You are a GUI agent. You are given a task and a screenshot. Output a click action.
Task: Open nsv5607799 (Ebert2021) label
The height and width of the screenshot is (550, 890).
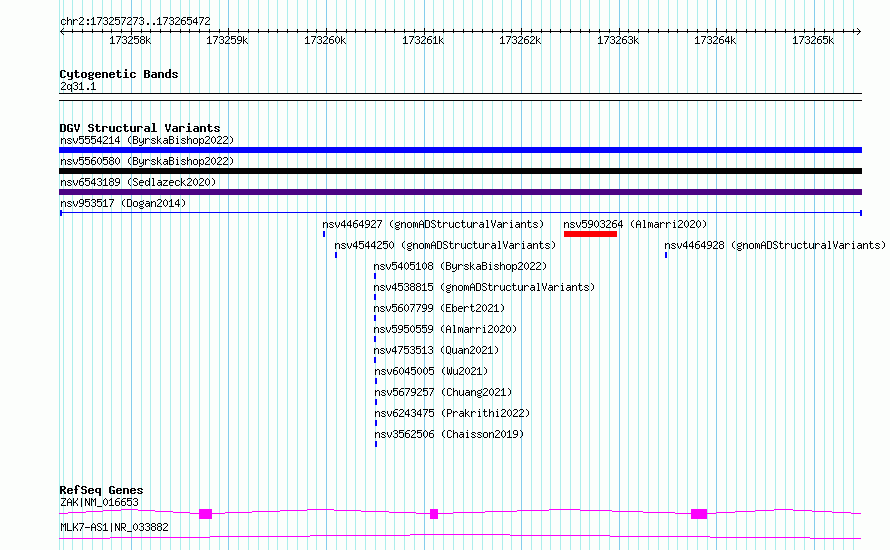click(439, 308)
